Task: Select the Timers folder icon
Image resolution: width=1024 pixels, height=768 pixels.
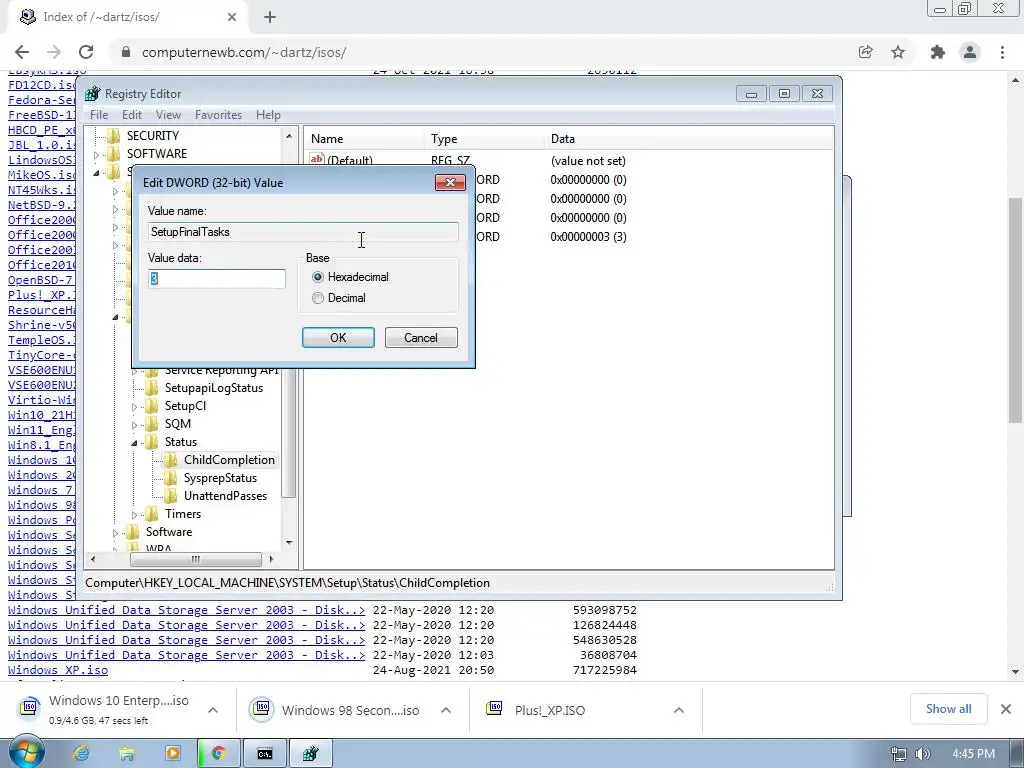Action: 152,514
